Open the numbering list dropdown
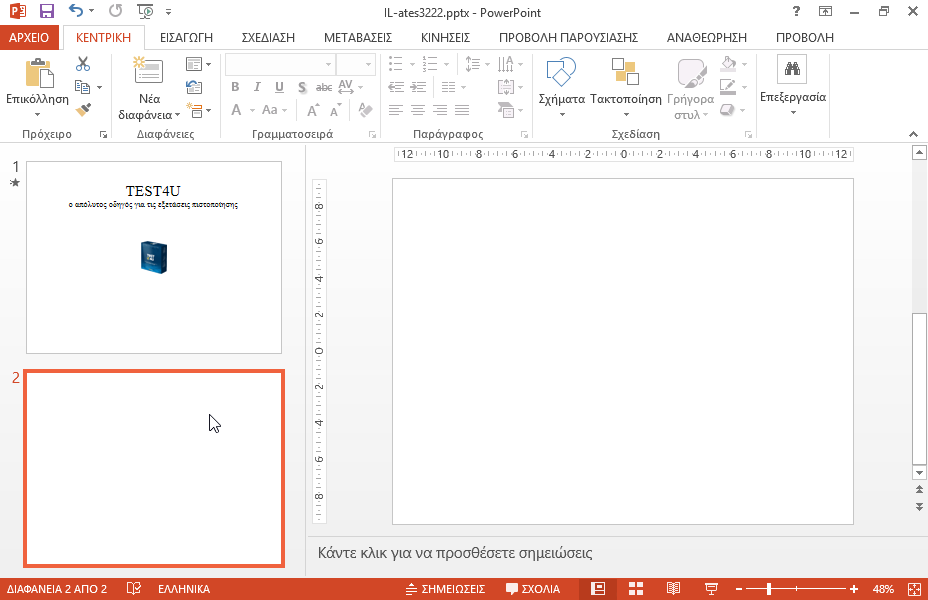The width and height of the screenshot is (928, 600). [x=446, y=64]
